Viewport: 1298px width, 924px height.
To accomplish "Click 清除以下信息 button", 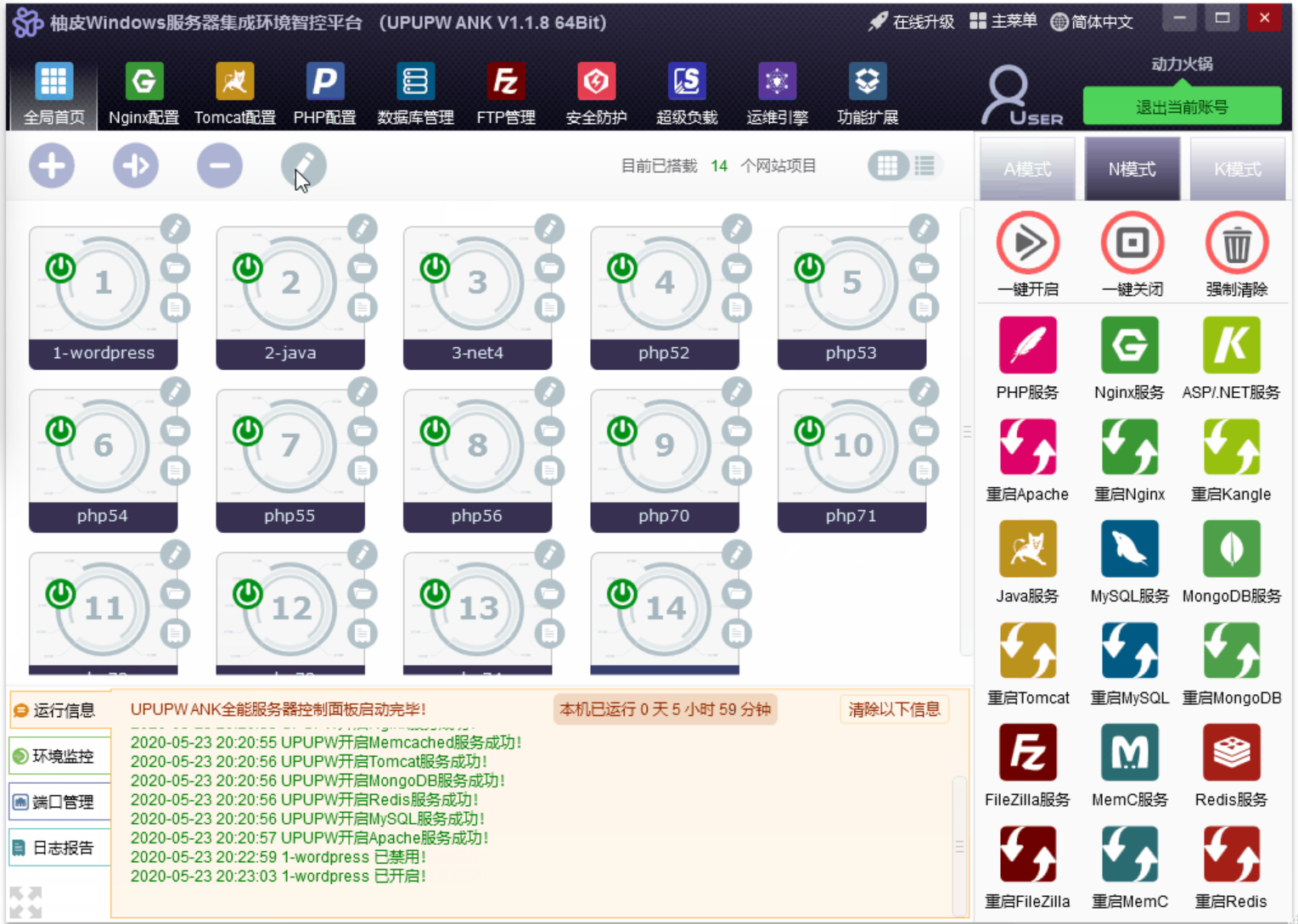I will coord(894,709).
